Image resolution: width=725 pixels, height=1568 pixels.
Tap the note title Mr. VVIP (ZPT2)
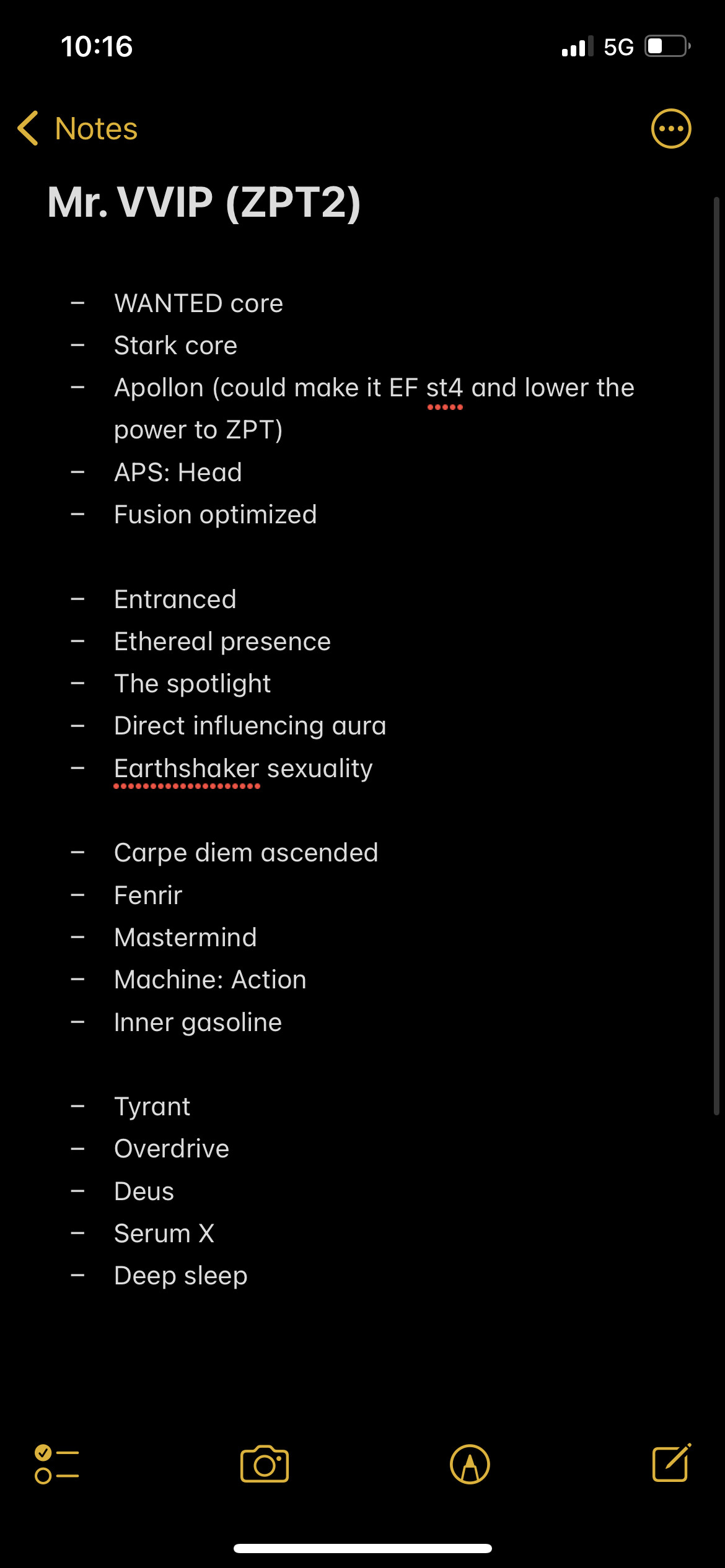tap(204, 202)
